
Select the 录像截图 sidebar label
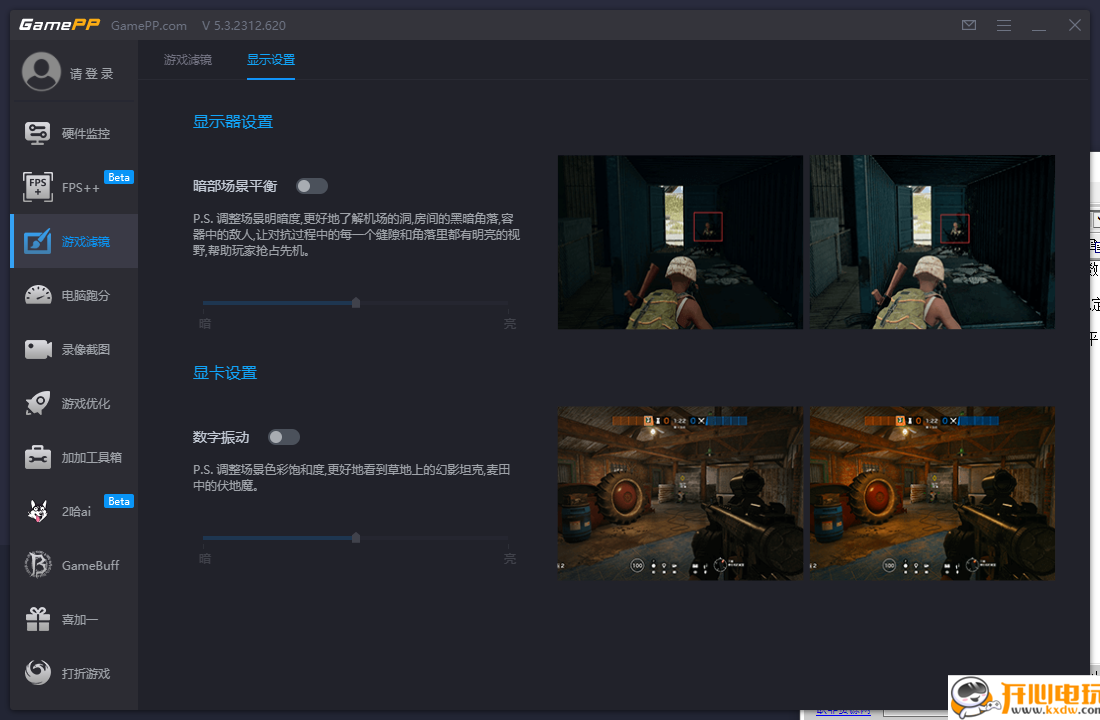(86, 349)
